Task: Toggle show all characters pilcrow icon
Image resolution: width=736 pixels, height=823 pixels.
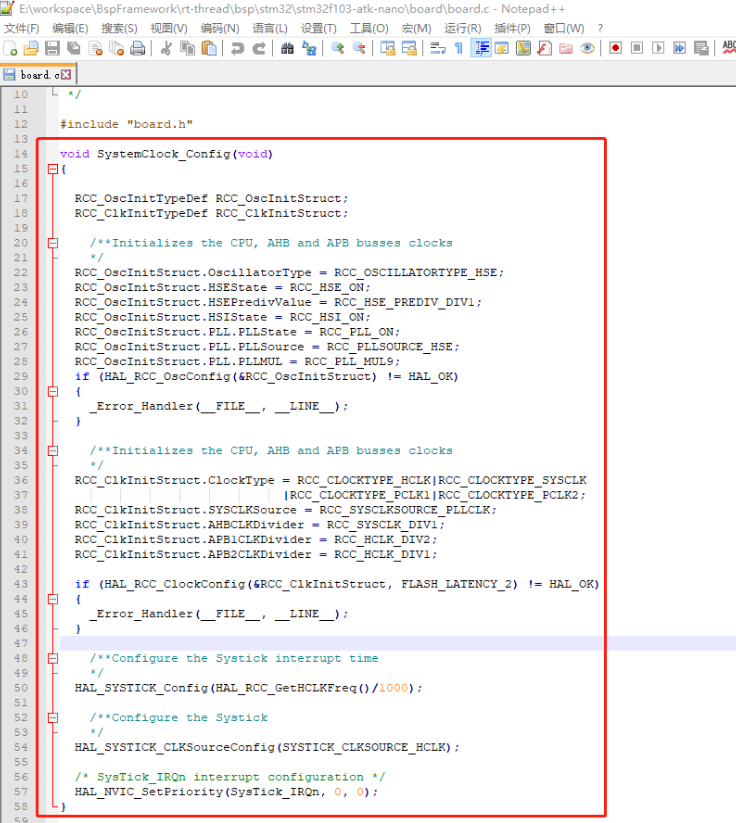Action: point(458,48)
